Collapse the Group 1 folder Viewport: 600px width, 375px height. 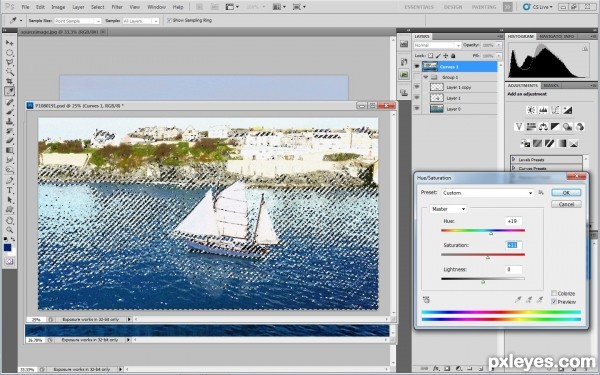[426, 77]
